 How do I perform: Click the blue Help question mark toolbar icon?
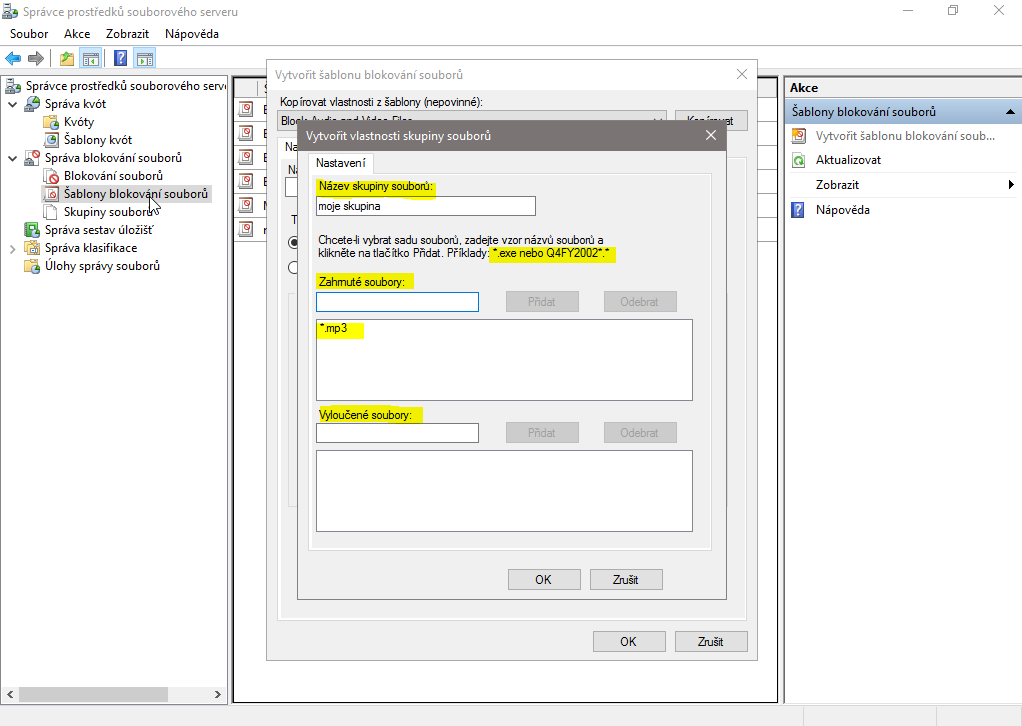[120, 58]
